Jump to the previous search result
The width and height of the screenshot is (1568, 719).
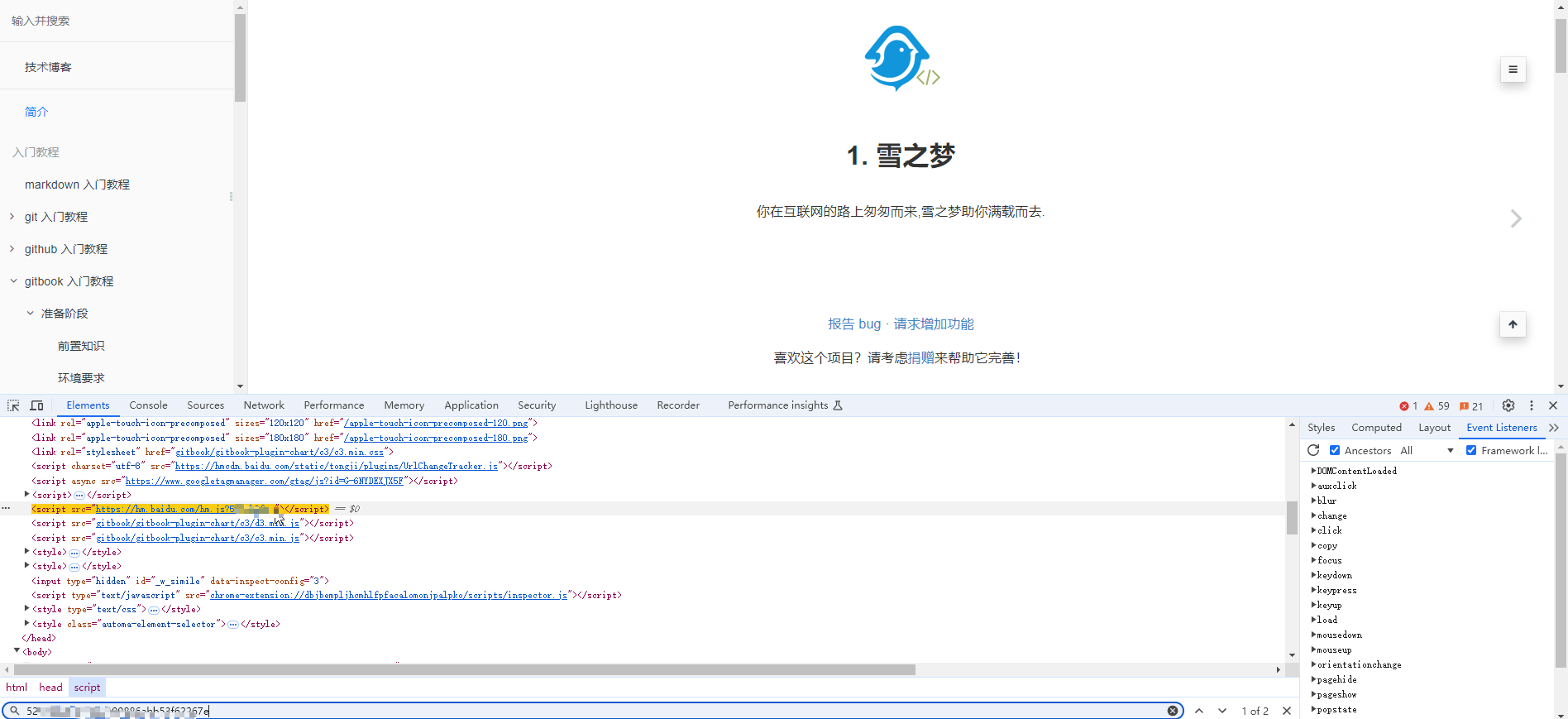1199,711
